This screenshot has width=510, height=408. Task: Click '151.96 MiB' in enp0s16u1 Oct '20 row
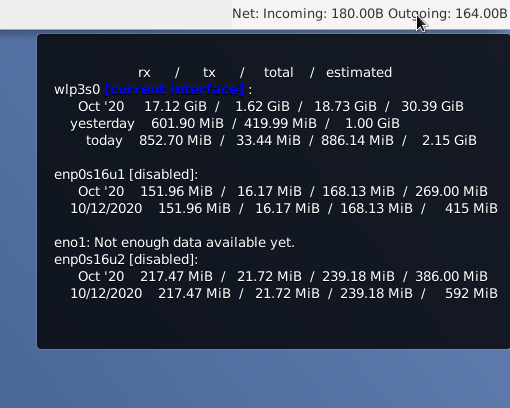point(176,192)
